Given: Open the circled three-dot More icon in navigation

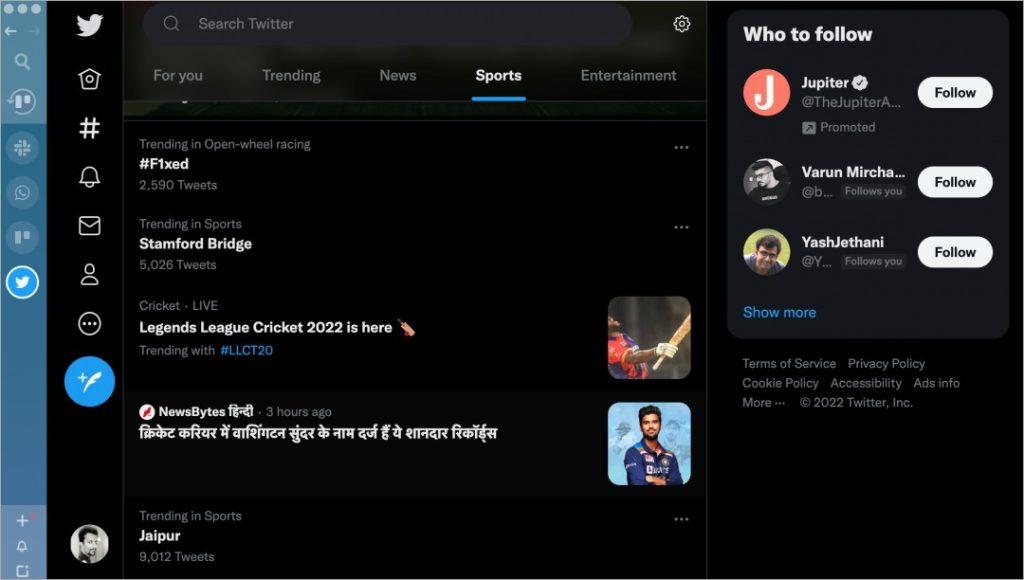Looking at the screenshot, I should pyautogui.click(x=89, y=323).
